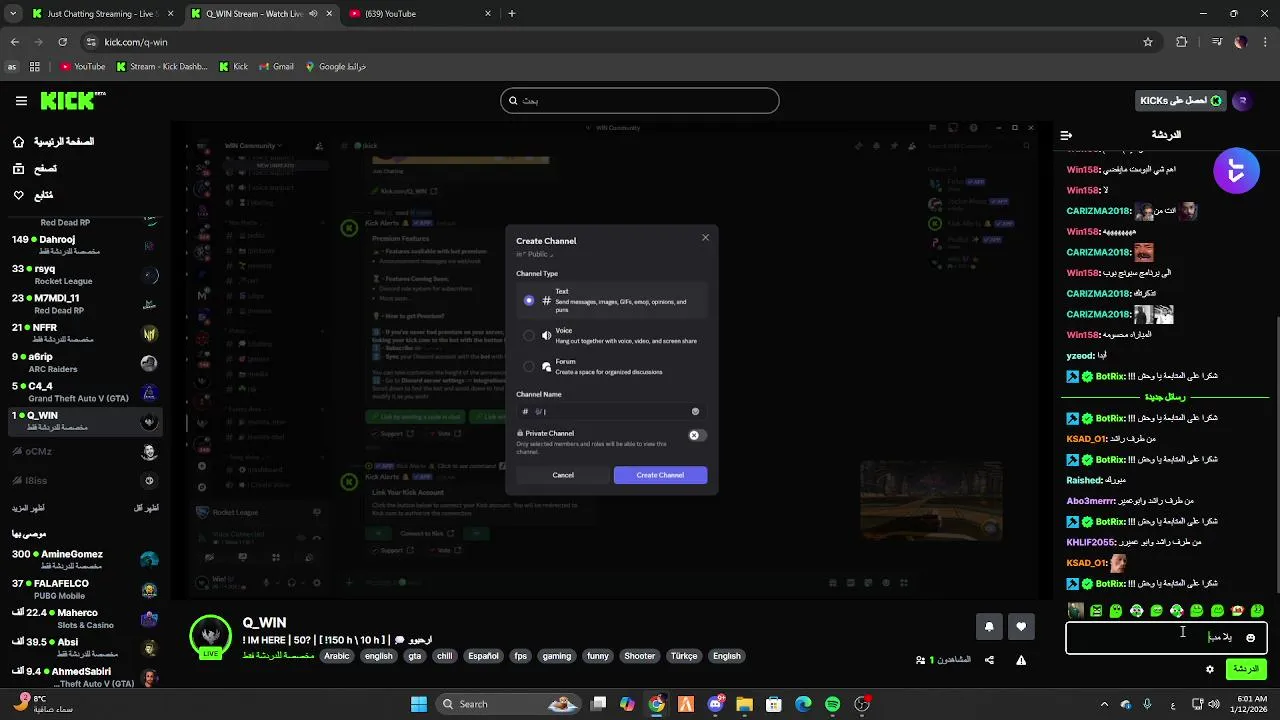Click the Home icon in Kick sidebar

18,142
